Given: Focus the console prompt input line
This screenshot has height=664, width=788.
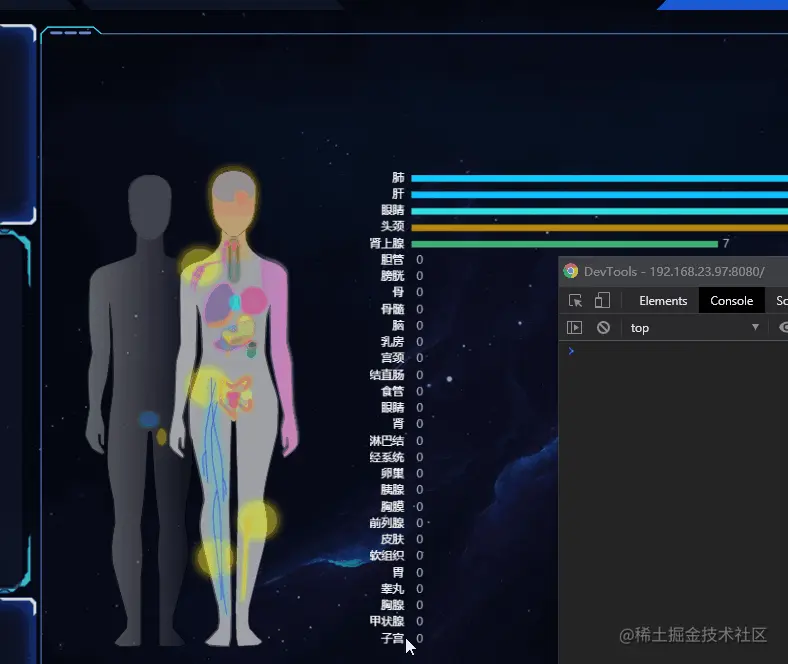Looking at the screenshot, I should [x=678, y=351].
